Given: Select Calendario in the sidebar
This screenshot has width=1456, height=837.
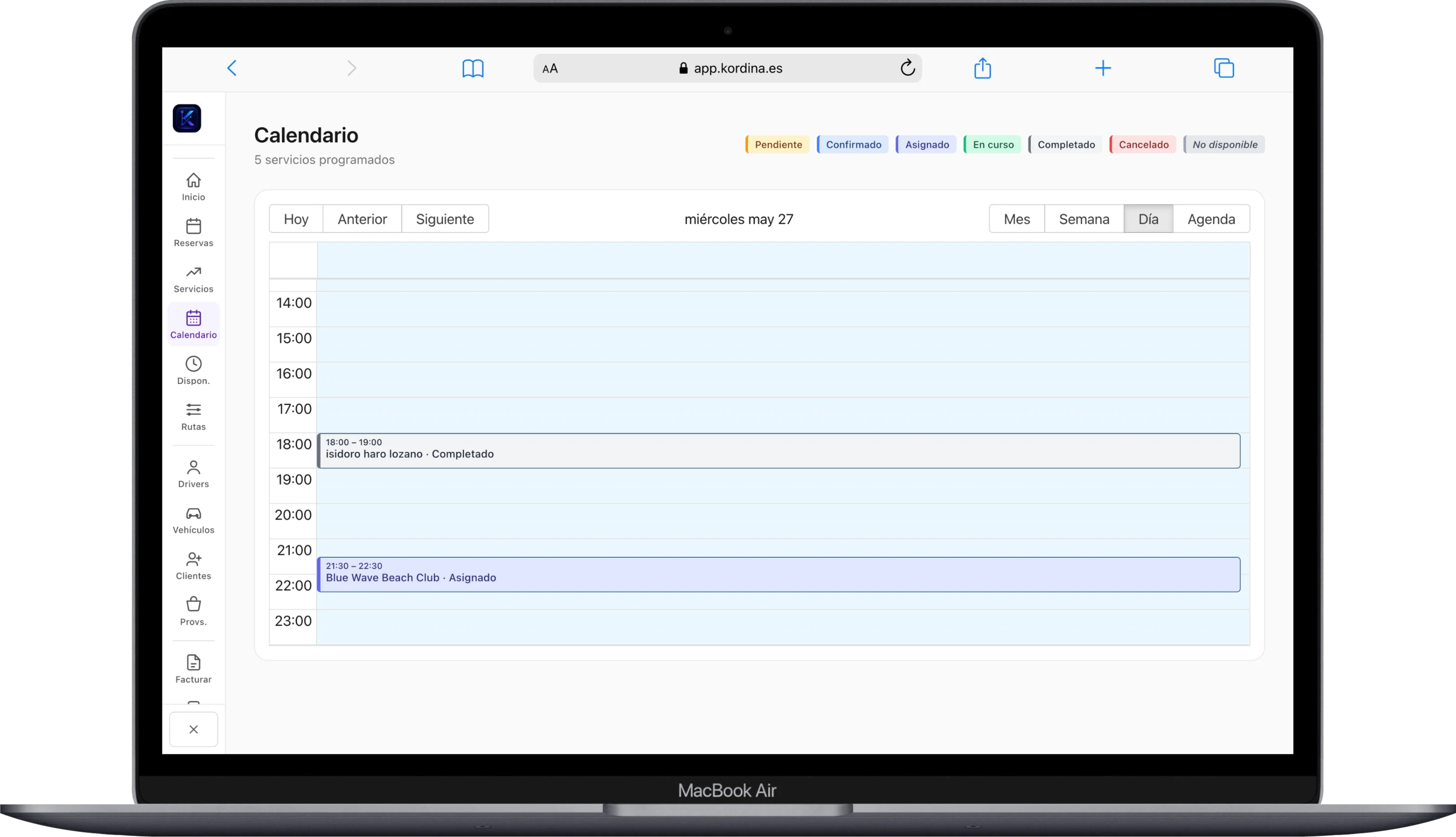Looking at the screenshot, I should pyautogui.click(x=194, y=325).
